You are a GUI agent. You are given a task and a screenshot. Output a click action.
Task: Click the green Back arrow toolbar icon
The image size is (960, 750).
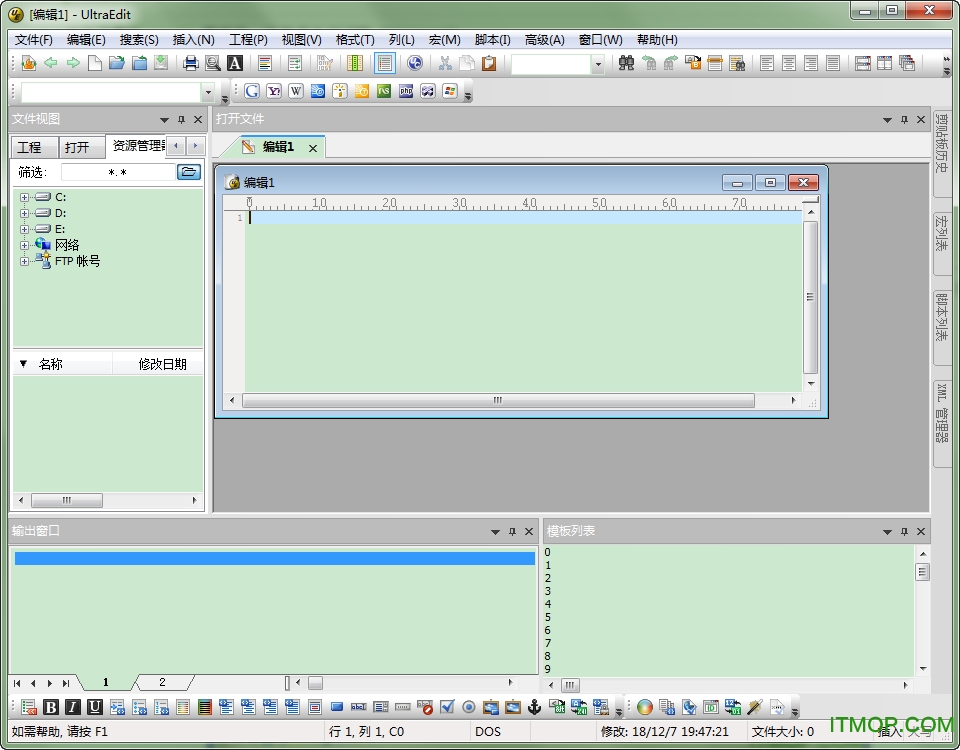[50, 63]
